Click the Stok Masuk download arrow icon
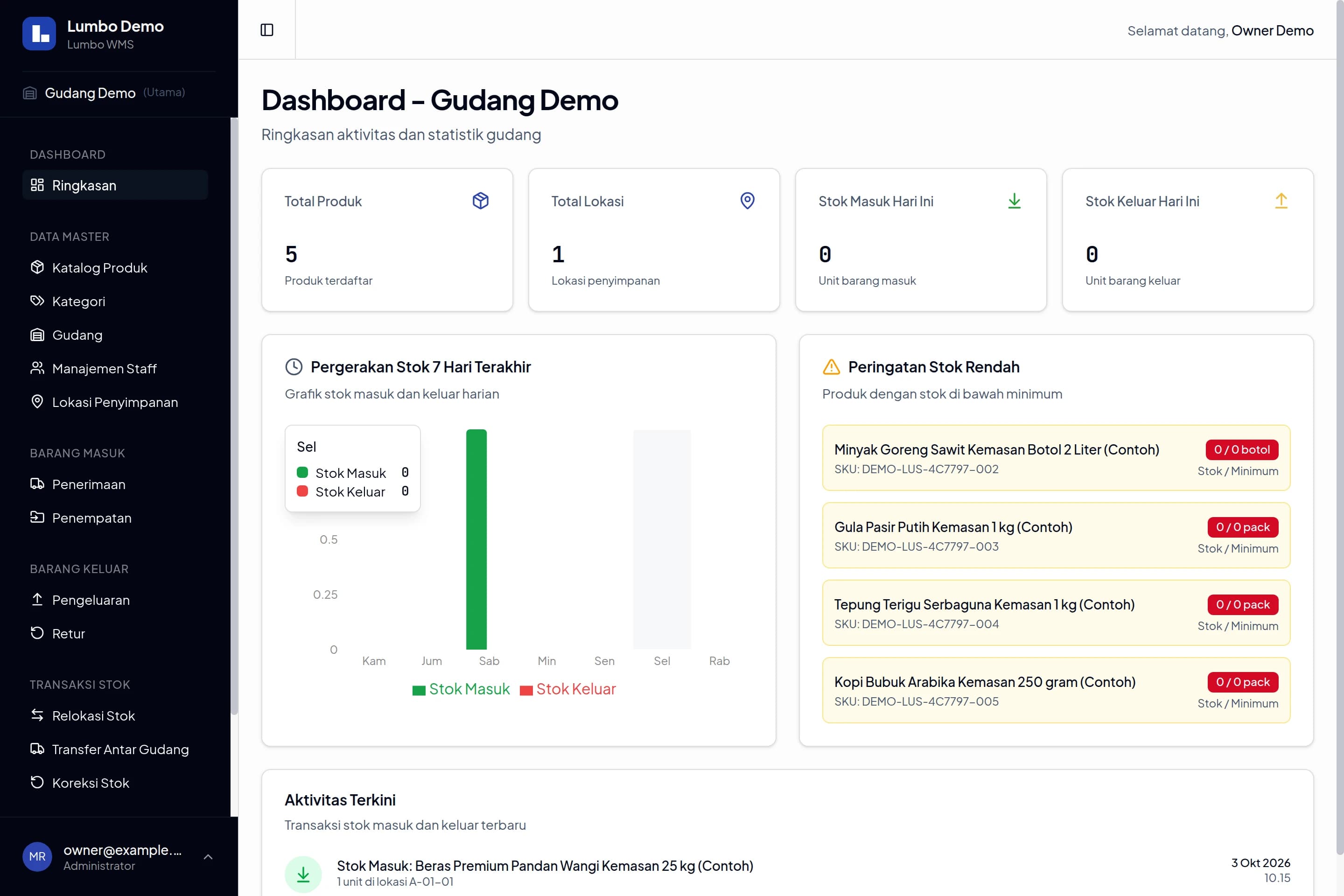The image size is (1344, 896). point(1014,201)
